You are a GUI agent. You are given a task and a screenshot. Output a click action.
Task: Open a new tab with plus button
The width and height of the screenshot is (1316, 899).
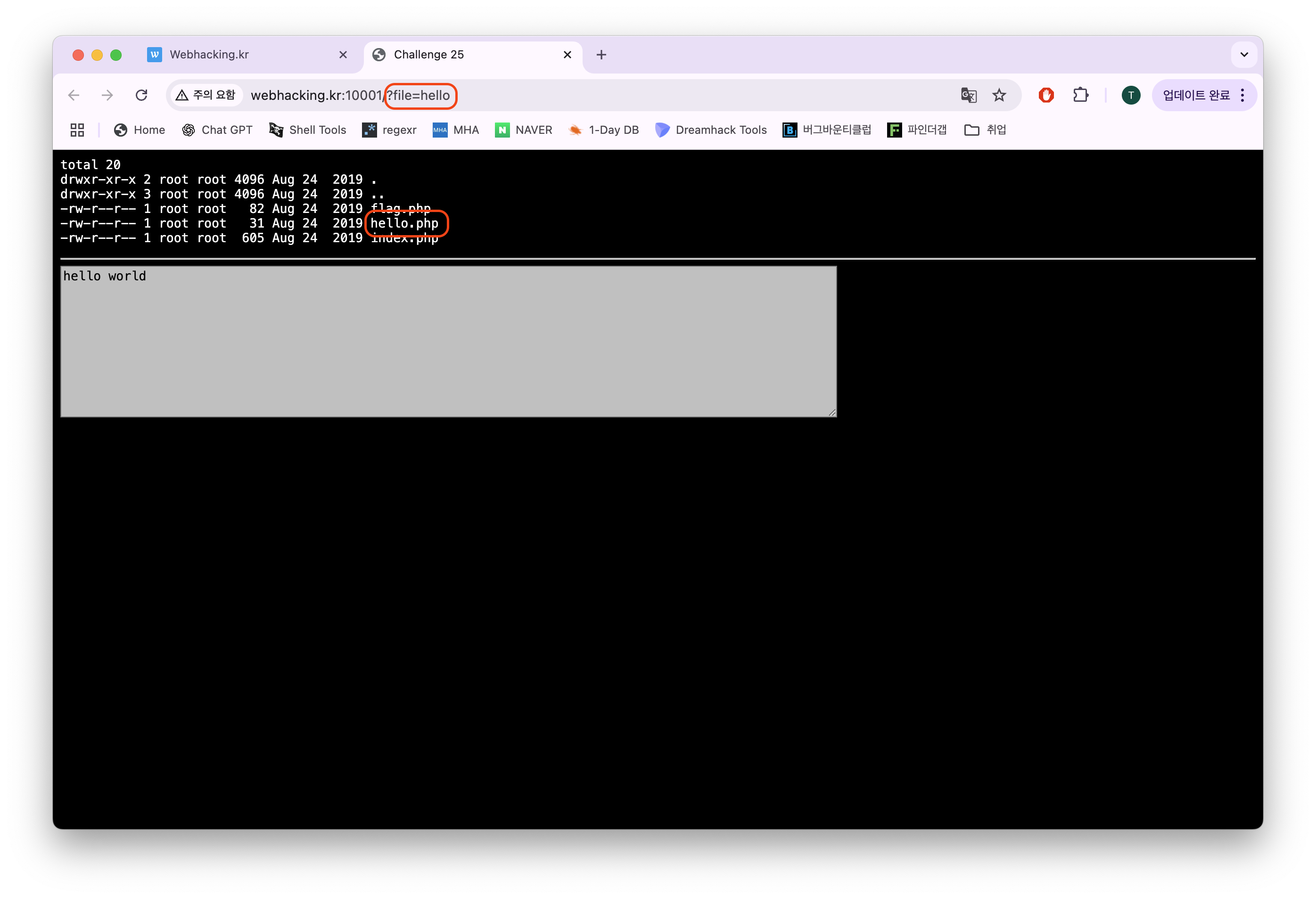pos(601,54)
